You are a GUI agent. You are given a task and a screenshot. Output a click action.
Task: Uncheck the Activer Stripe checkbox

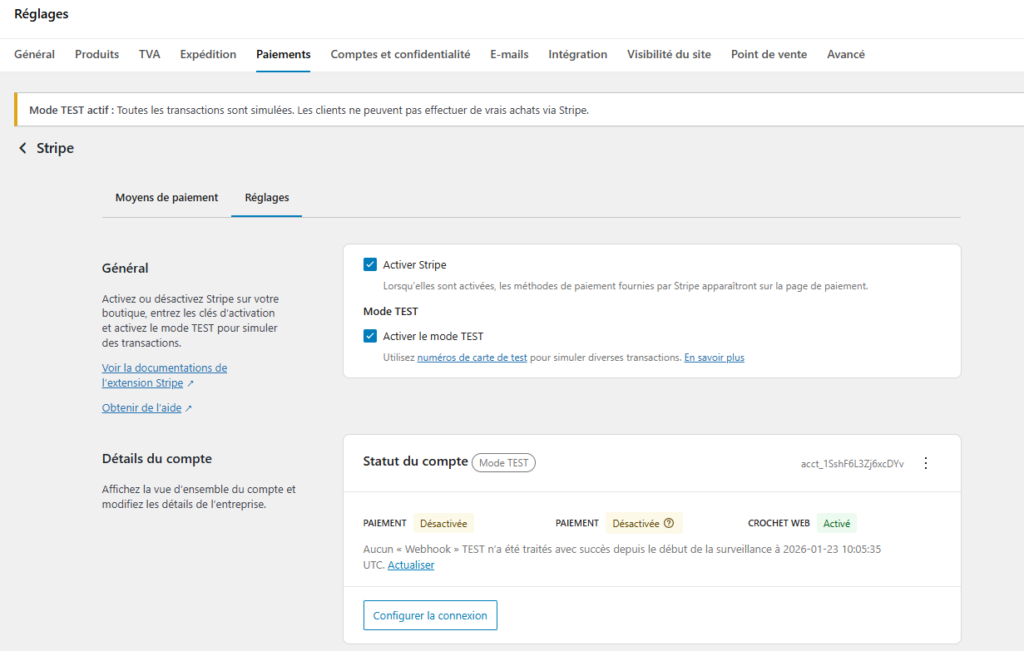tap(370, 264)
